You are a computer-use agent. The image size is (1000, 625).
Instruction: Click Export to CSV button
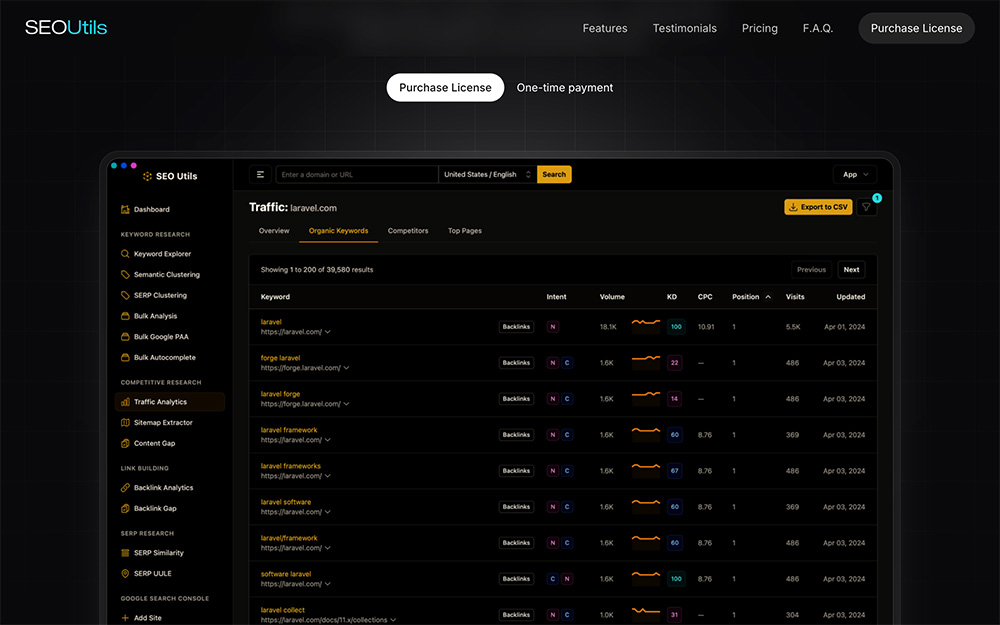(818, 207)
